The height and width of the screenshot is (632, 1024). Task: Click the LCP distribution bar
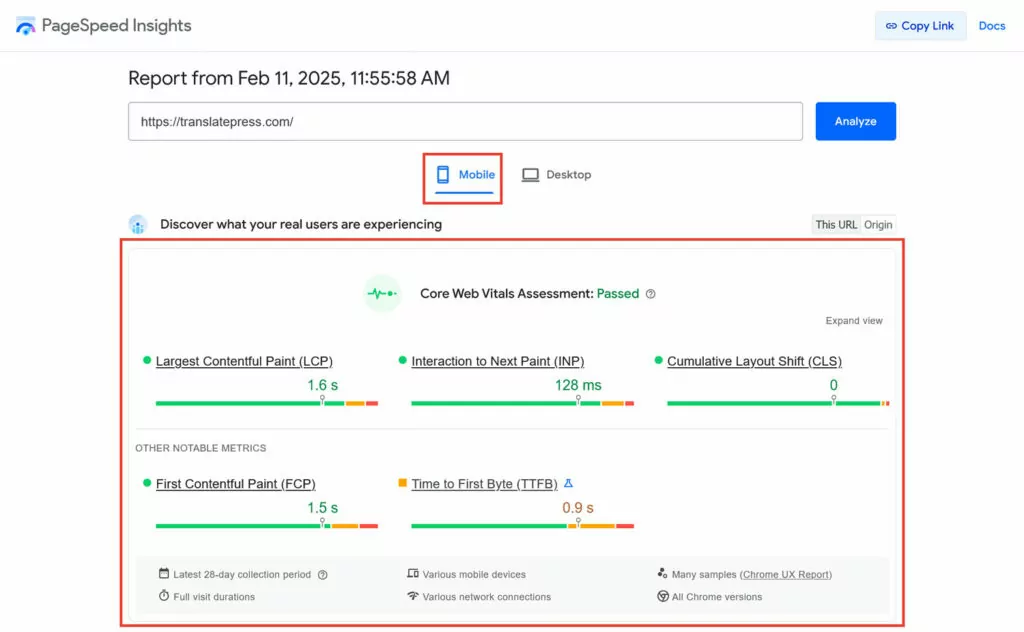coord(267,403)
